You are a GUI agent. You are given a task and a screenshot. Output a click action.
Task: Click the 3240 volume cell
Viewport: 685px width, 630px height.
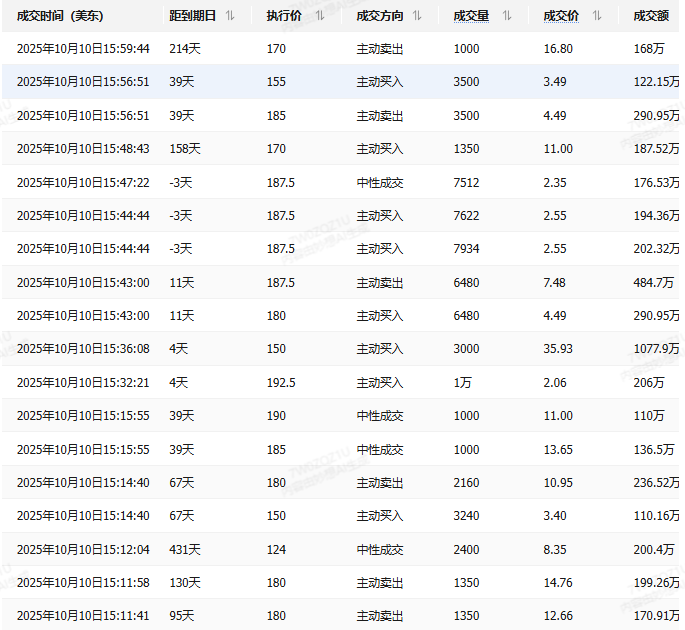pos(466,516)
